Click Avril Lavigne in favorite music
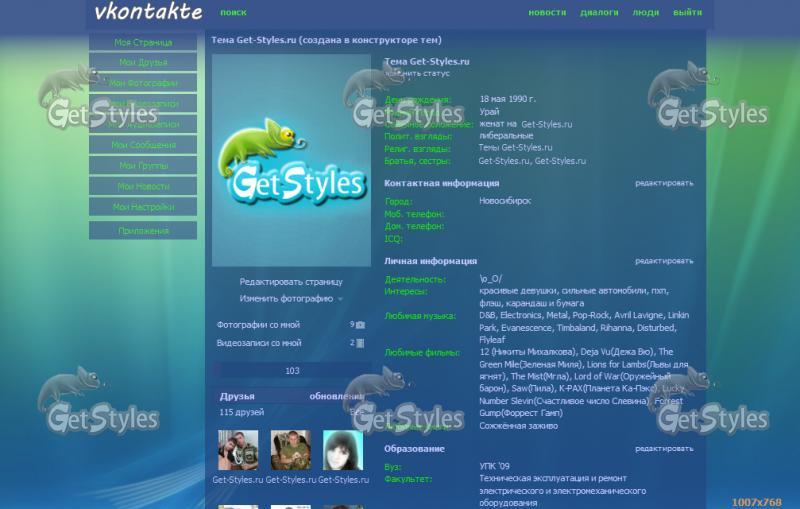This screenshot has width=800, height=509. pyautogui.click(x=639, y=316)
